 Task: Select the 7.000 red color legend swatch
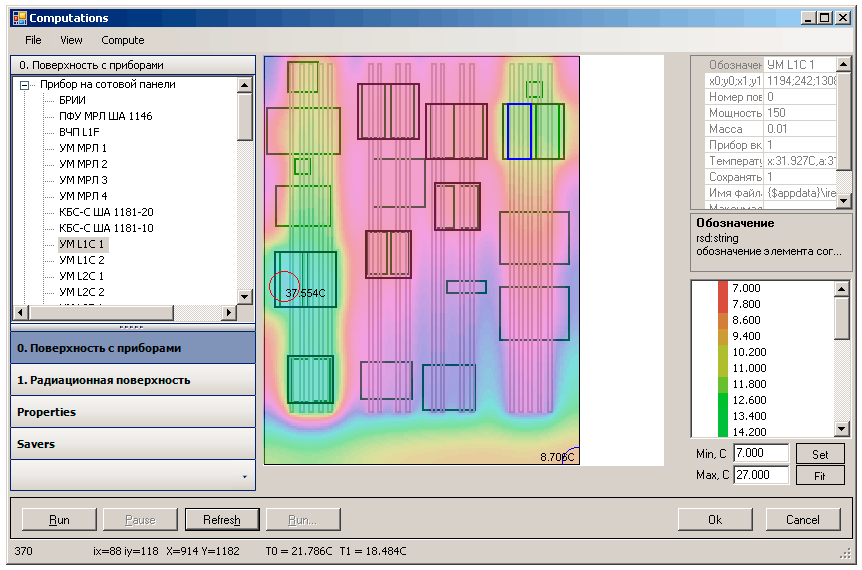point(722,288)
